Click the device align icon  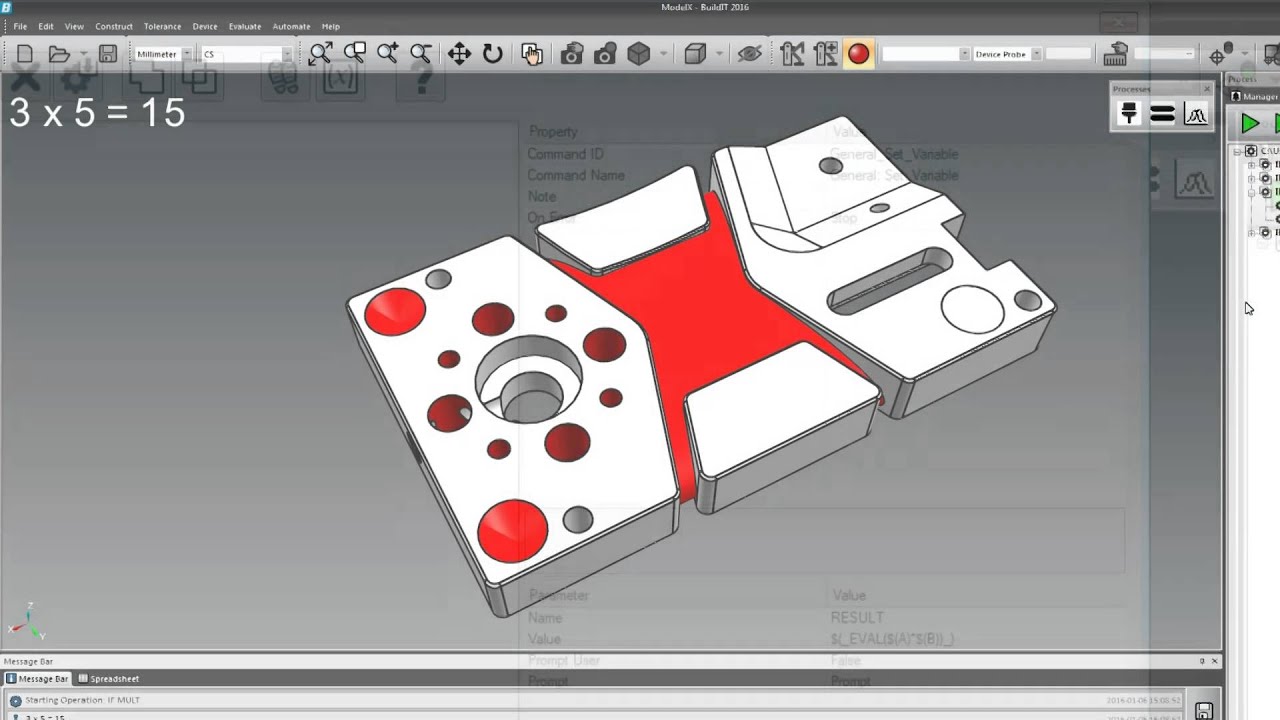793,54
